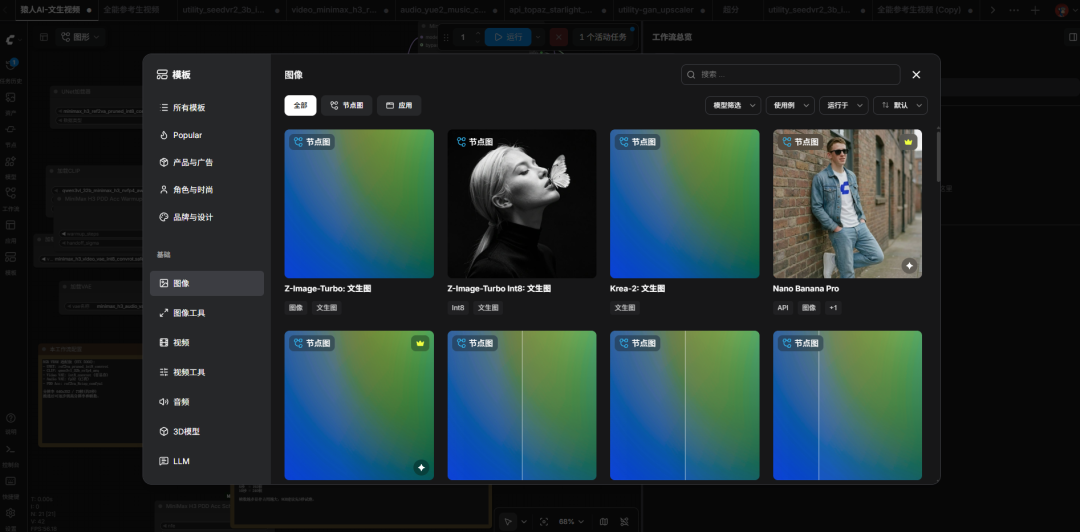The height and width of the screenshot is (532, 1080).
Task: Select the Popular category
Action: [207, 135]
